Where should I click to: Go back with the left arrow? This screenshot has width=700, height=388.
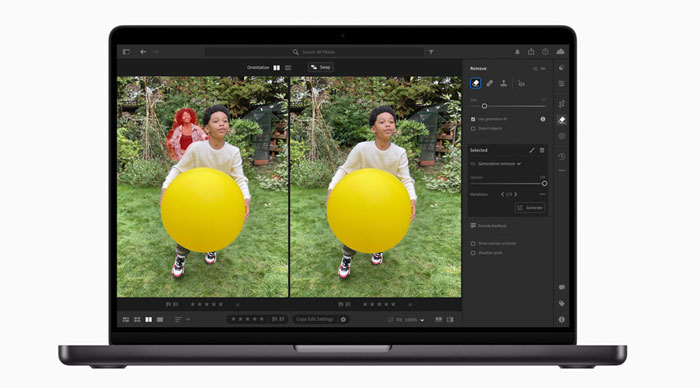click(143, 52)
